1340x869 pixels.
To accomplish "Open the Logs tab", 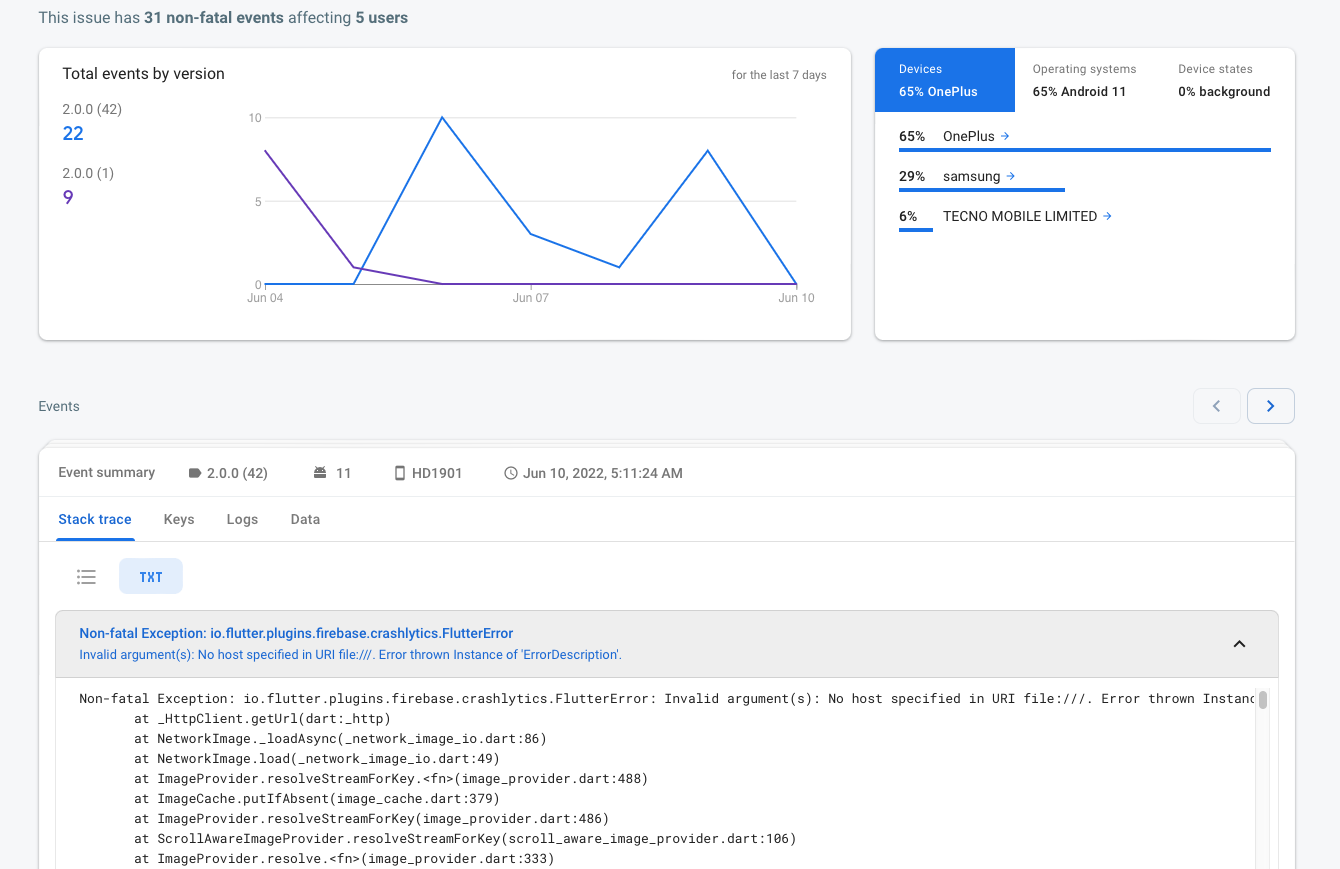I will click(x=242, y=519).
